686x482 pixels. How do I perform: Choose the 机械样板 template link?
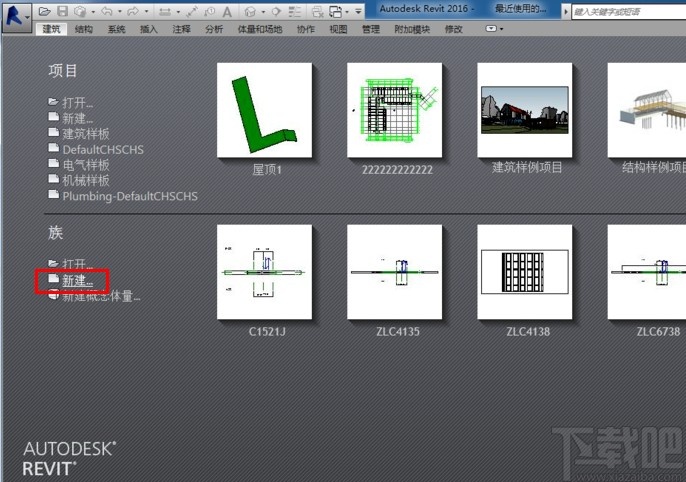click(86, 181)
